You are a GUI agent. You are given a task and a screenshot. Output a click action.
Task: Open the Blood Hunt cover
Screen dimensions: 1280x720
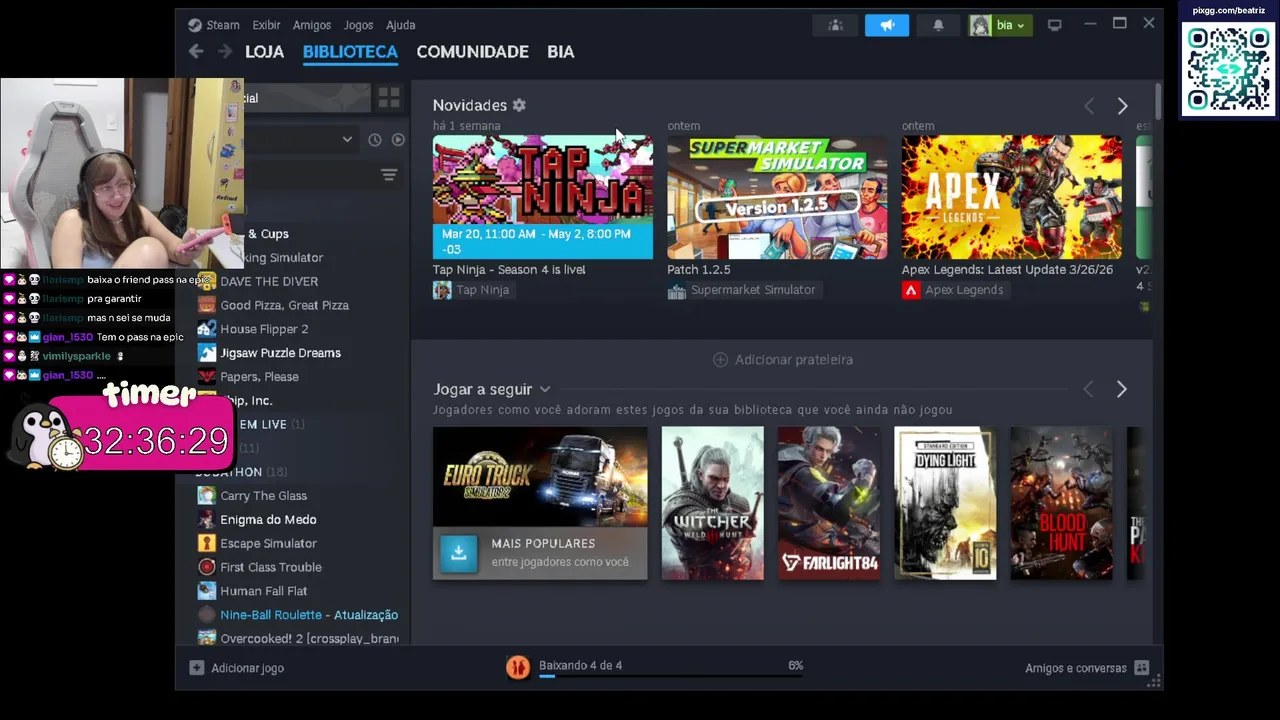(x=1061, y=503)
